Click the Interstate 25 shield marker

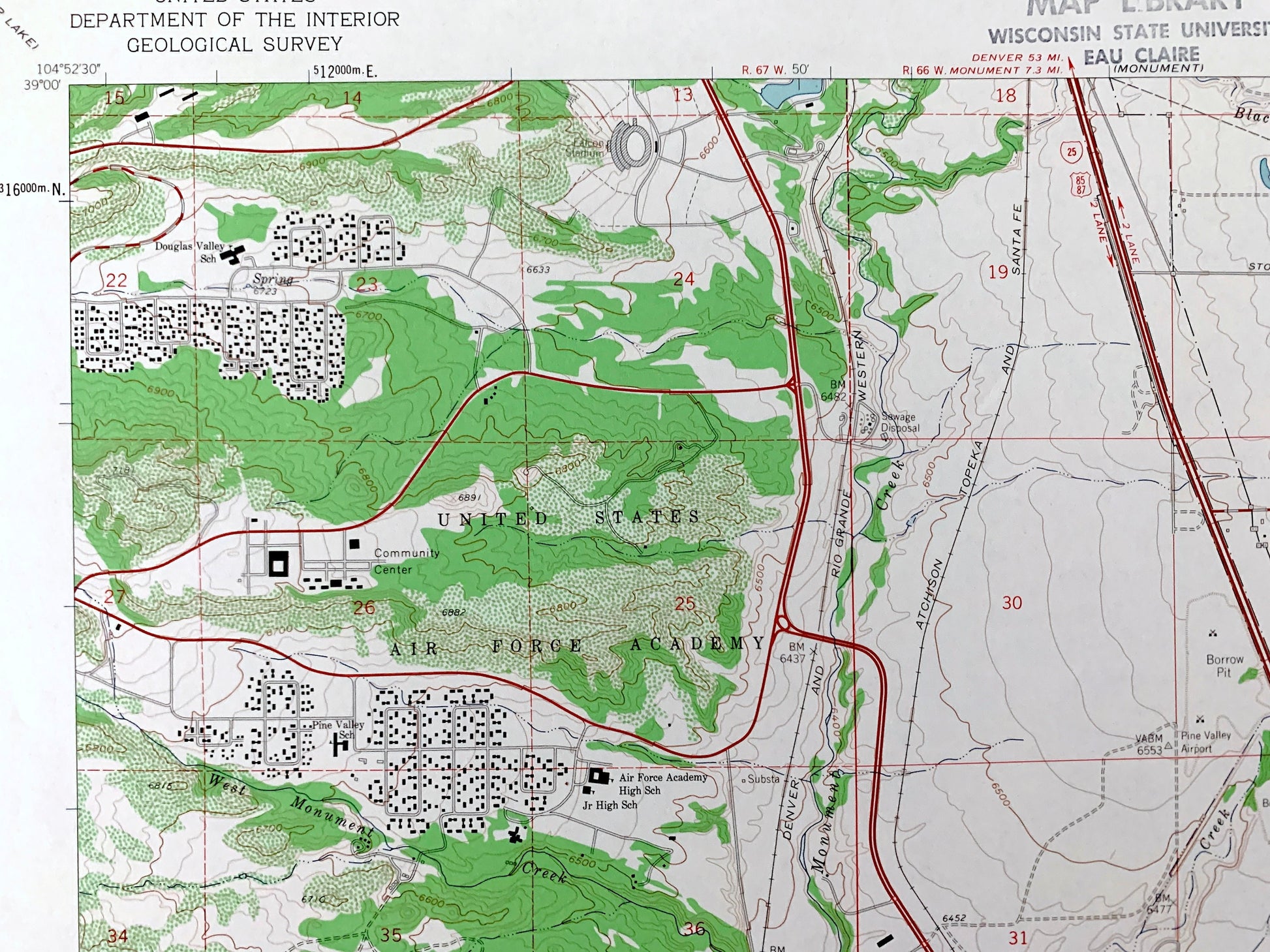[1071, 153]
